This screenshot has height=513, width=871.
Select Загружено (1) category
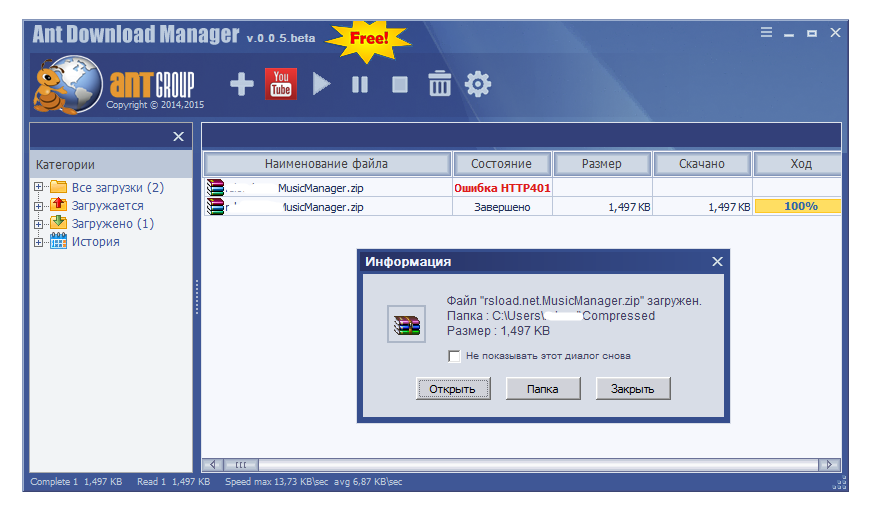click(x=113, y=224)
